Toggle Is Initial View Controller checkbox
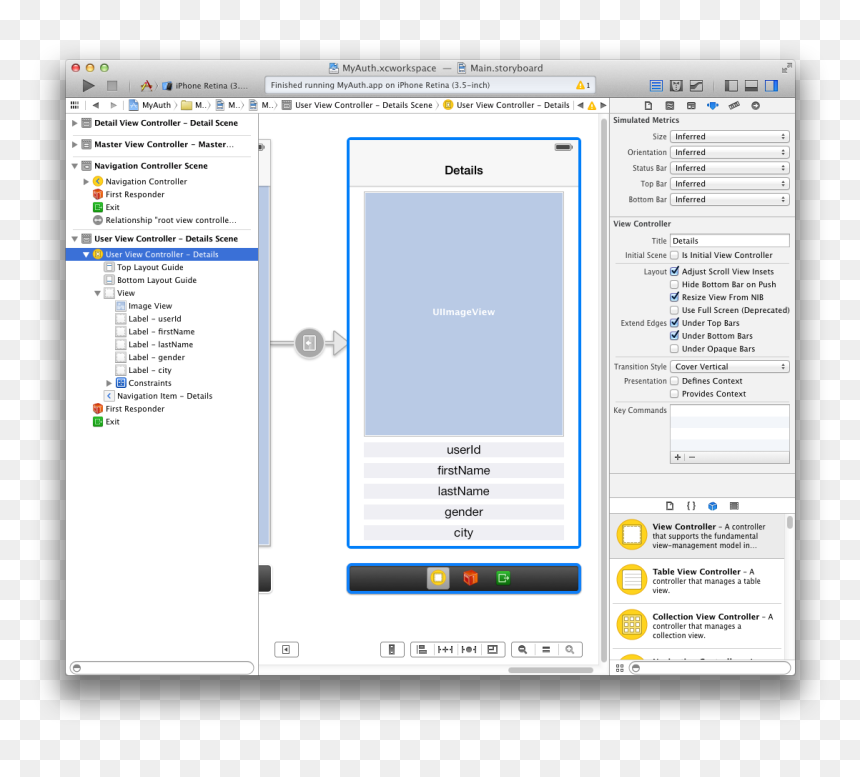Image resolution: width=860 pixels, height=777 pixels. (x=675, y=255)
